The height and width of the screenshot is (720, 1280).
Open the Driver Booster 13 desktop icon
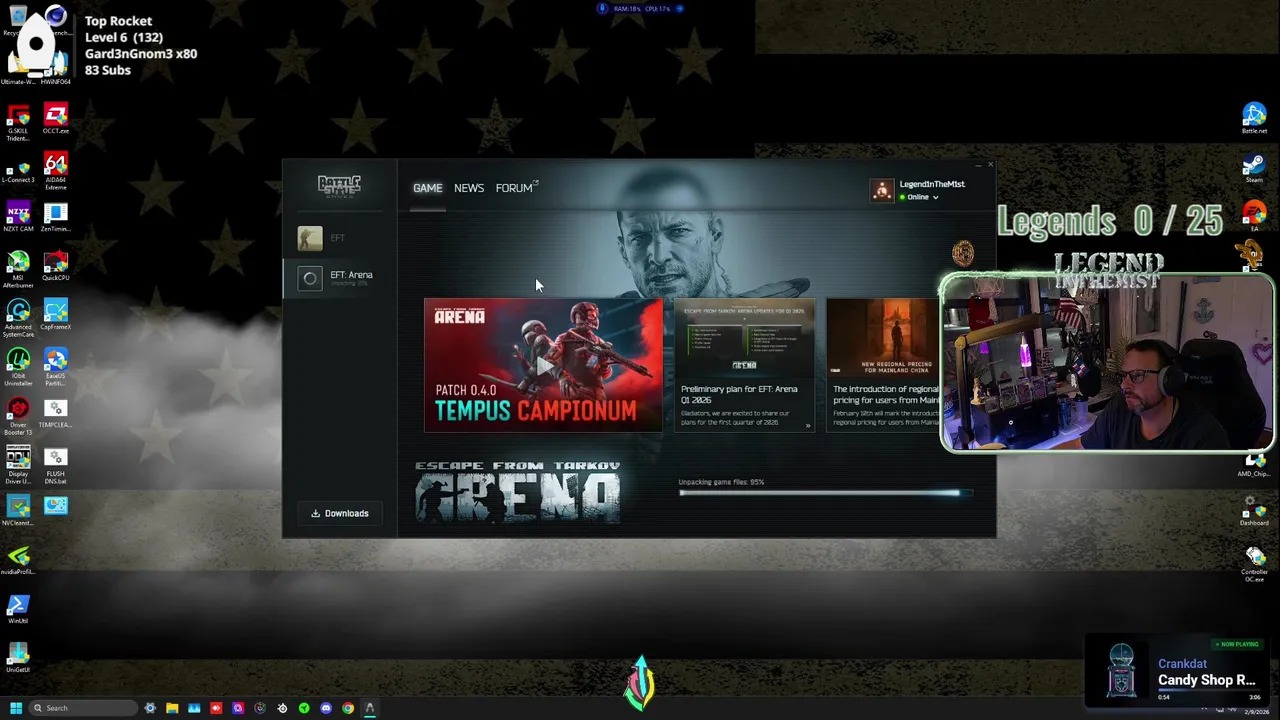pos(18,417)
